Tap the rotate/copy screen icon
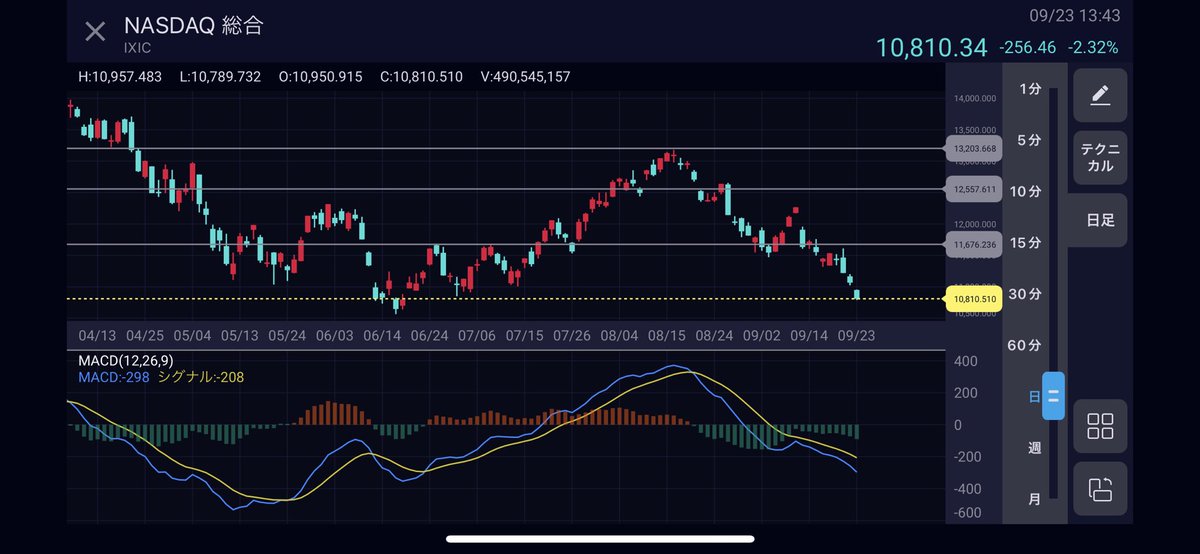The image size is (1200, 554). 1100,489
